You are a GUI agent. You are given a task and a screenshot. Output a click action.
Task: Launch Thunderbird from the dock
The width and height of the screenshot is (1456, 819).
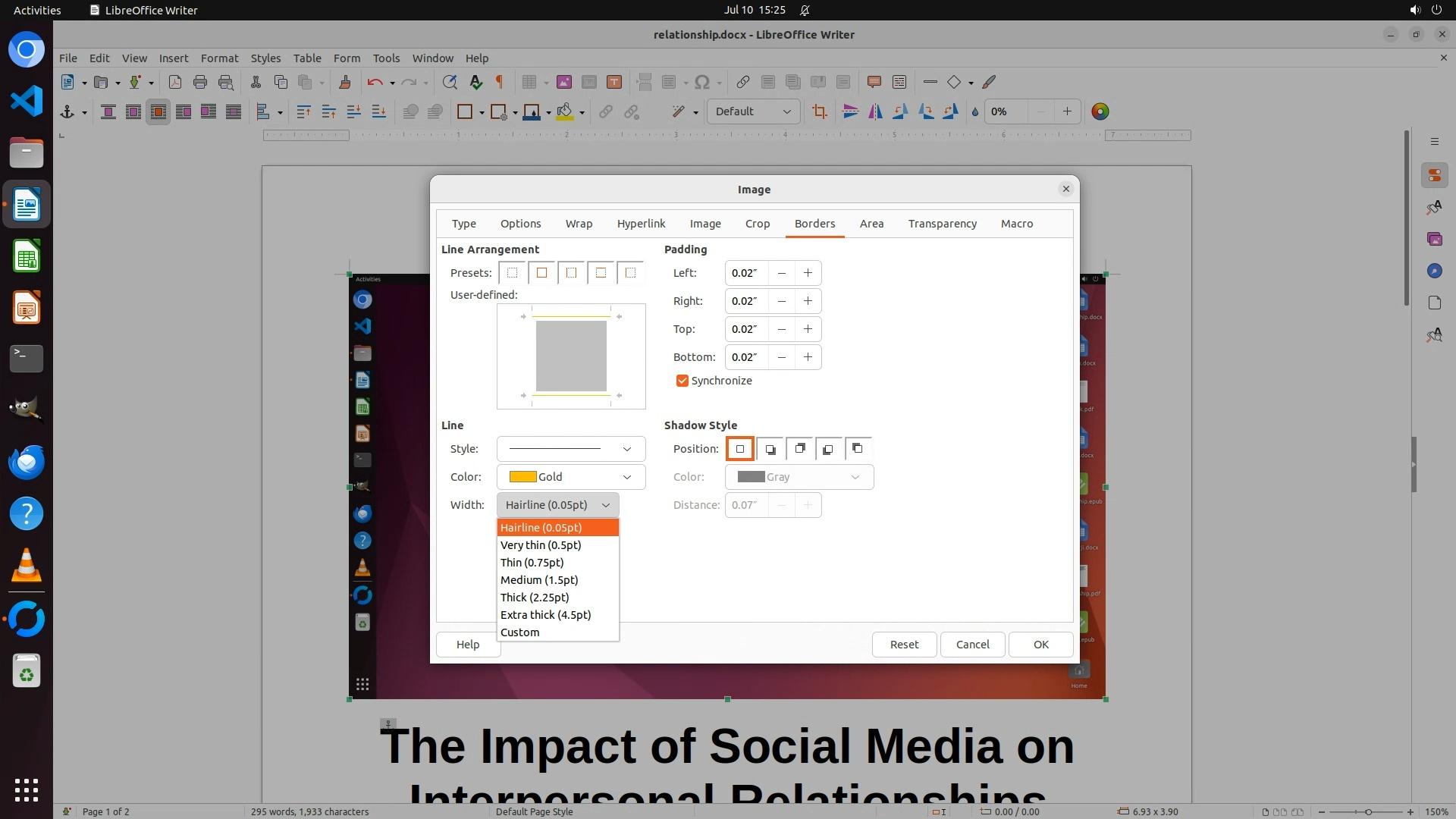pyautogui.click(x=27, y=462)
